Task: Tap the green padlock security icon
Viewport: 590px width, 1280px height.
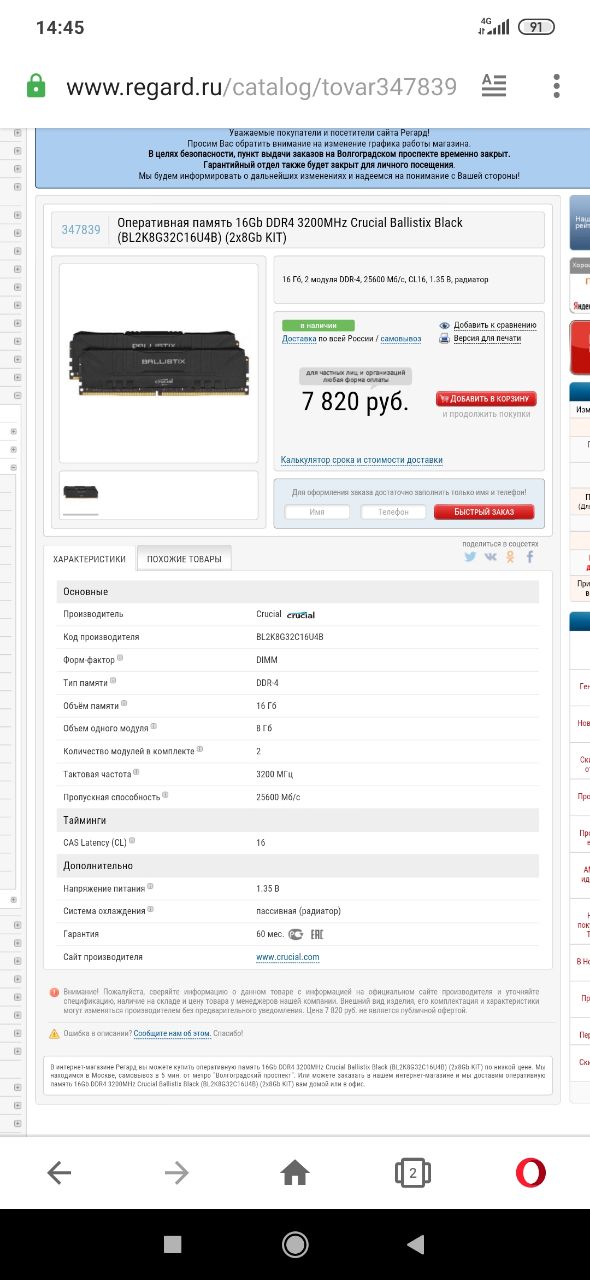Action: pyautogui.click(x=36, y=85)
